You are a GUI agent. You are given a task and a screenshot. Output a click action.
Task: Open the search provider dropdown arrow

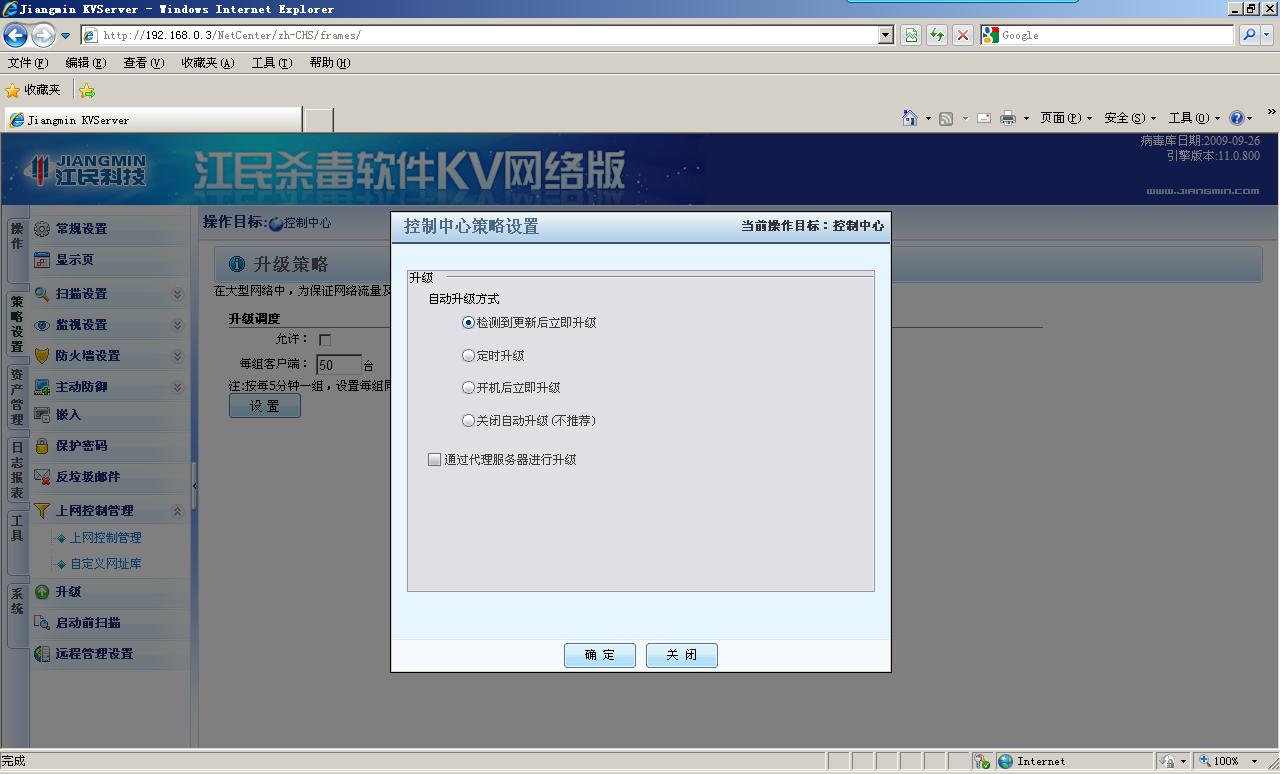[x=1267, y=35]
